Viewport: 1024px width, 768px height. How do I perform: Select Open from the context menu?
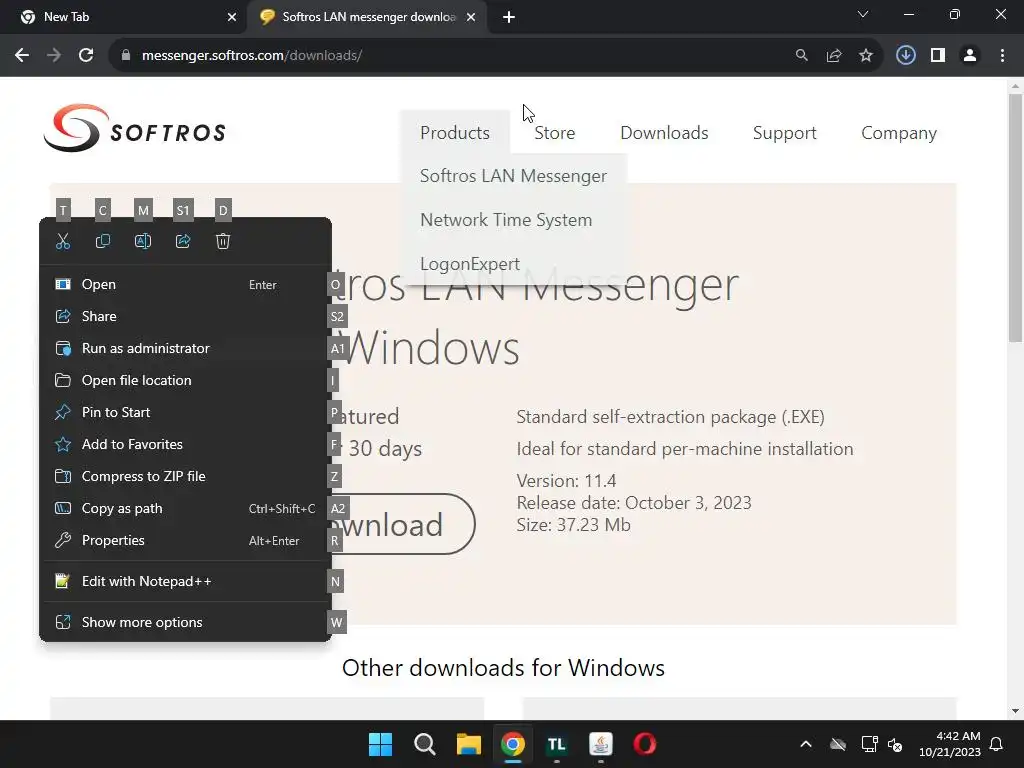(185, 285)
